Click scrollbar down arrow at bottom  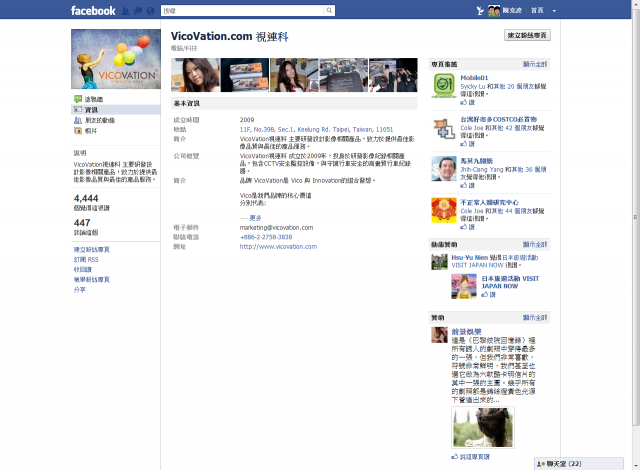[x=636, y=466]
